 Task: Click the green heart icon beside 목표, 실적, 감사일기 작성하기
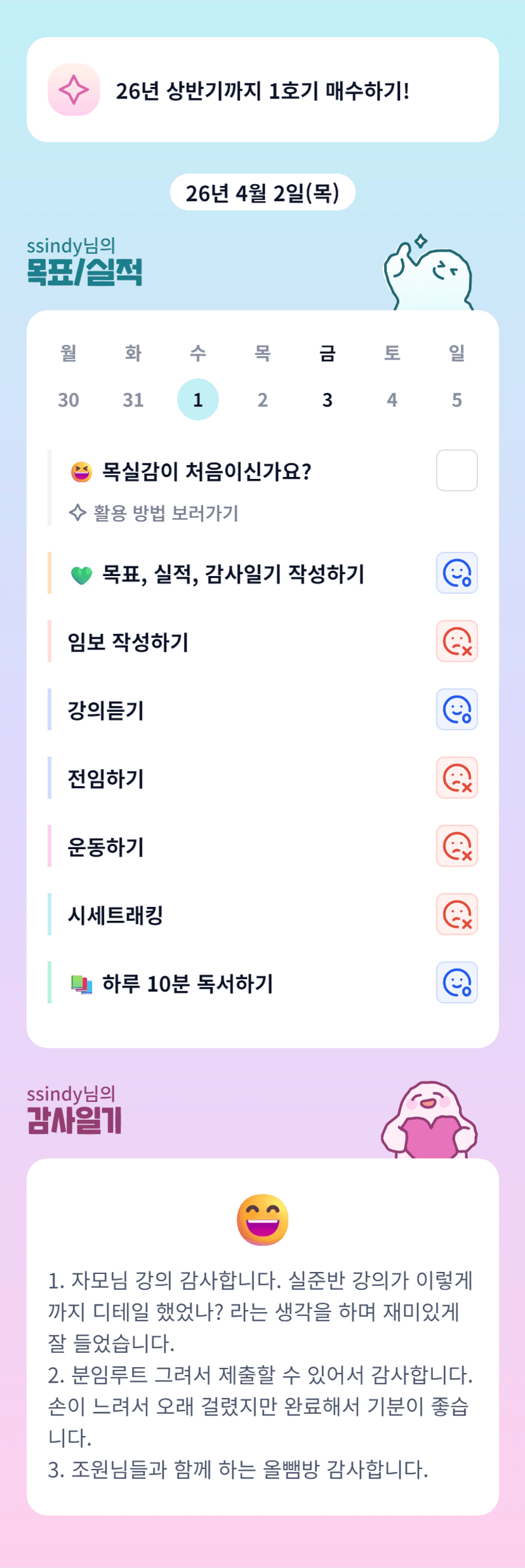(x=81, y=575)
